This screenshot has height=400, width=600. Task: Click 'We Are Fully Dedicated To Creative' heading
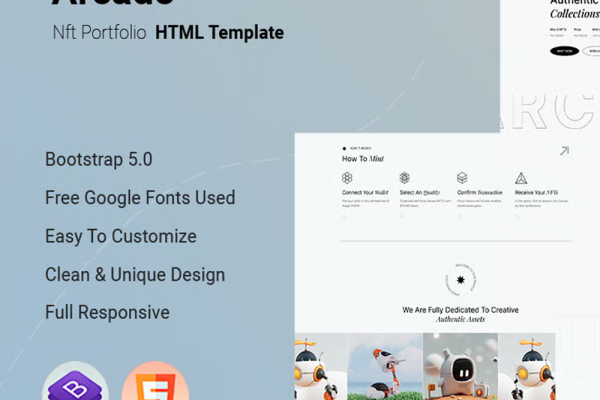460,310
